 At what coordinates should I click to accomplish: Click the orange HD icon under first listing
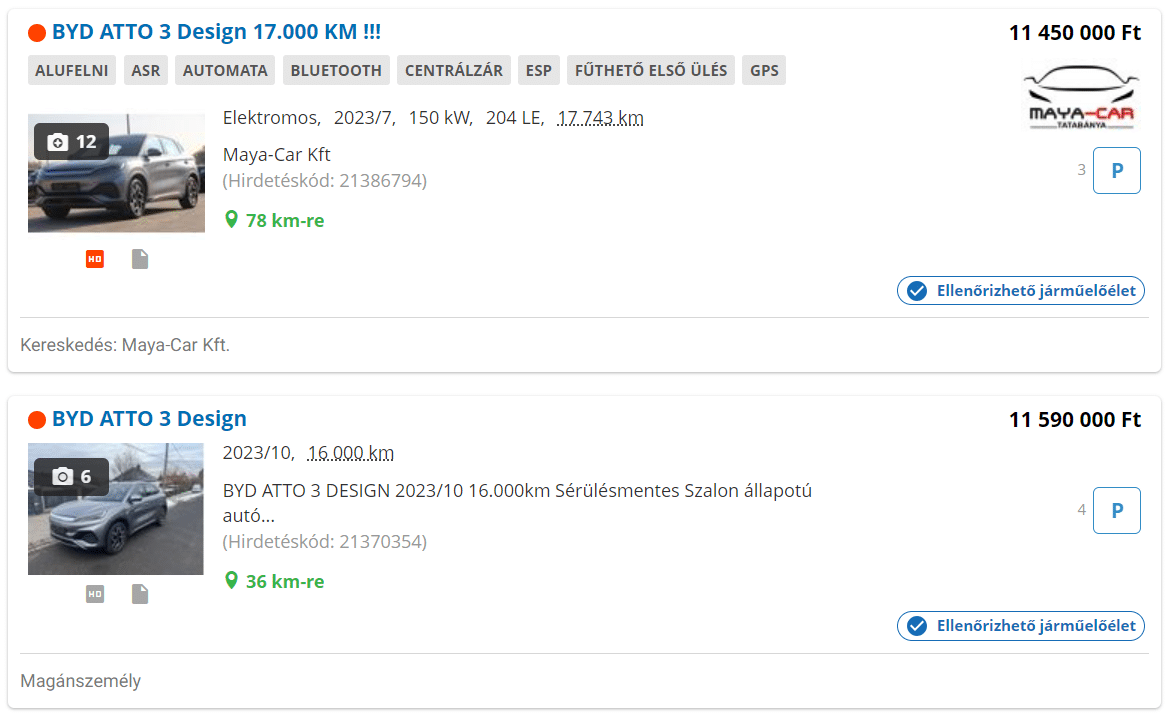95,260
